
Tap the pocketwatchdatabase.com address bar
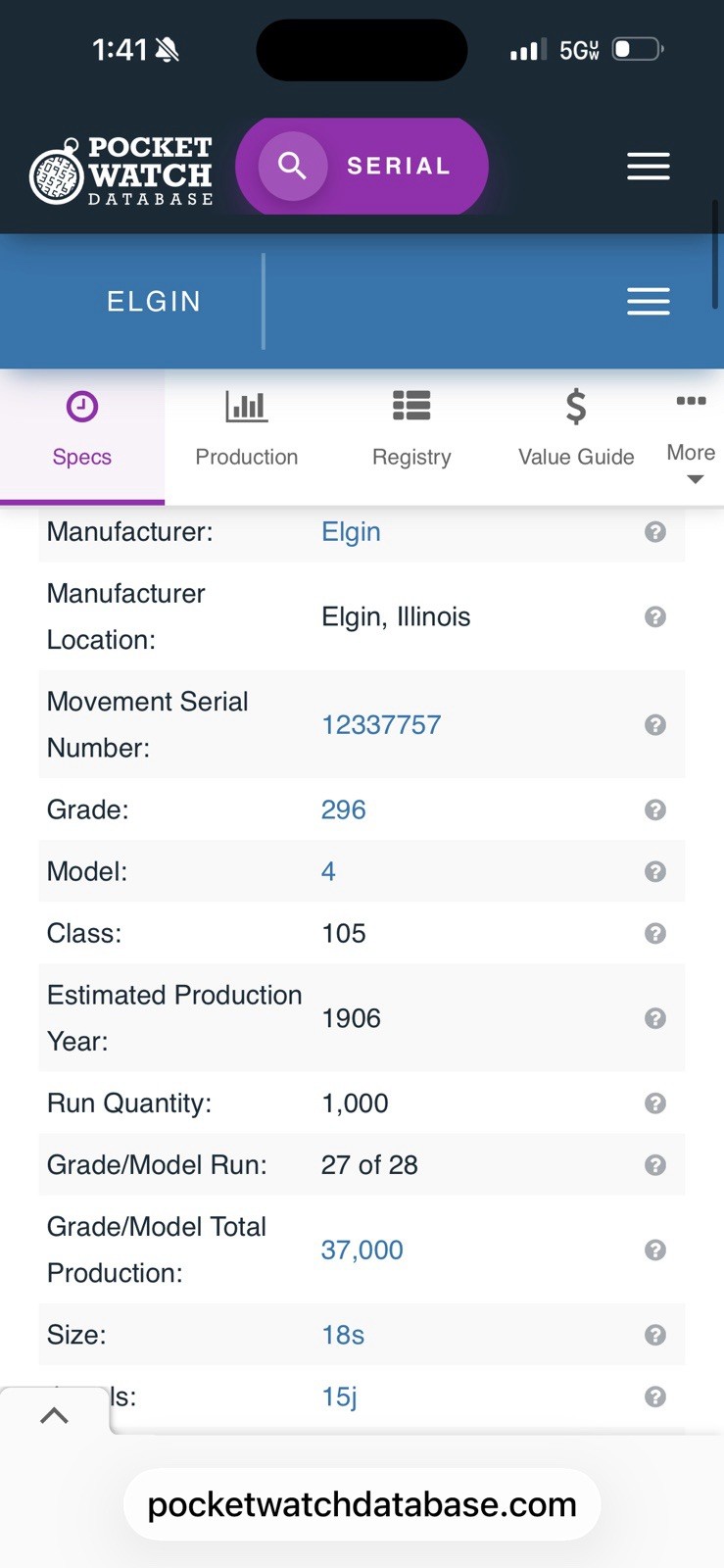click(362, 1504)
